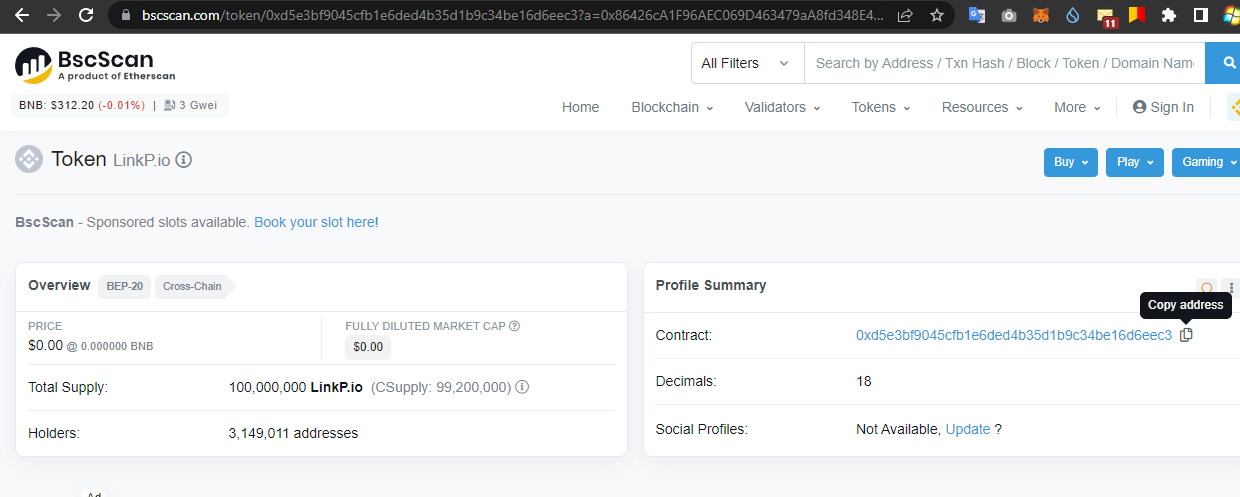
Task: Open the MetaMask fox extension
Action: coord(1041,15)
